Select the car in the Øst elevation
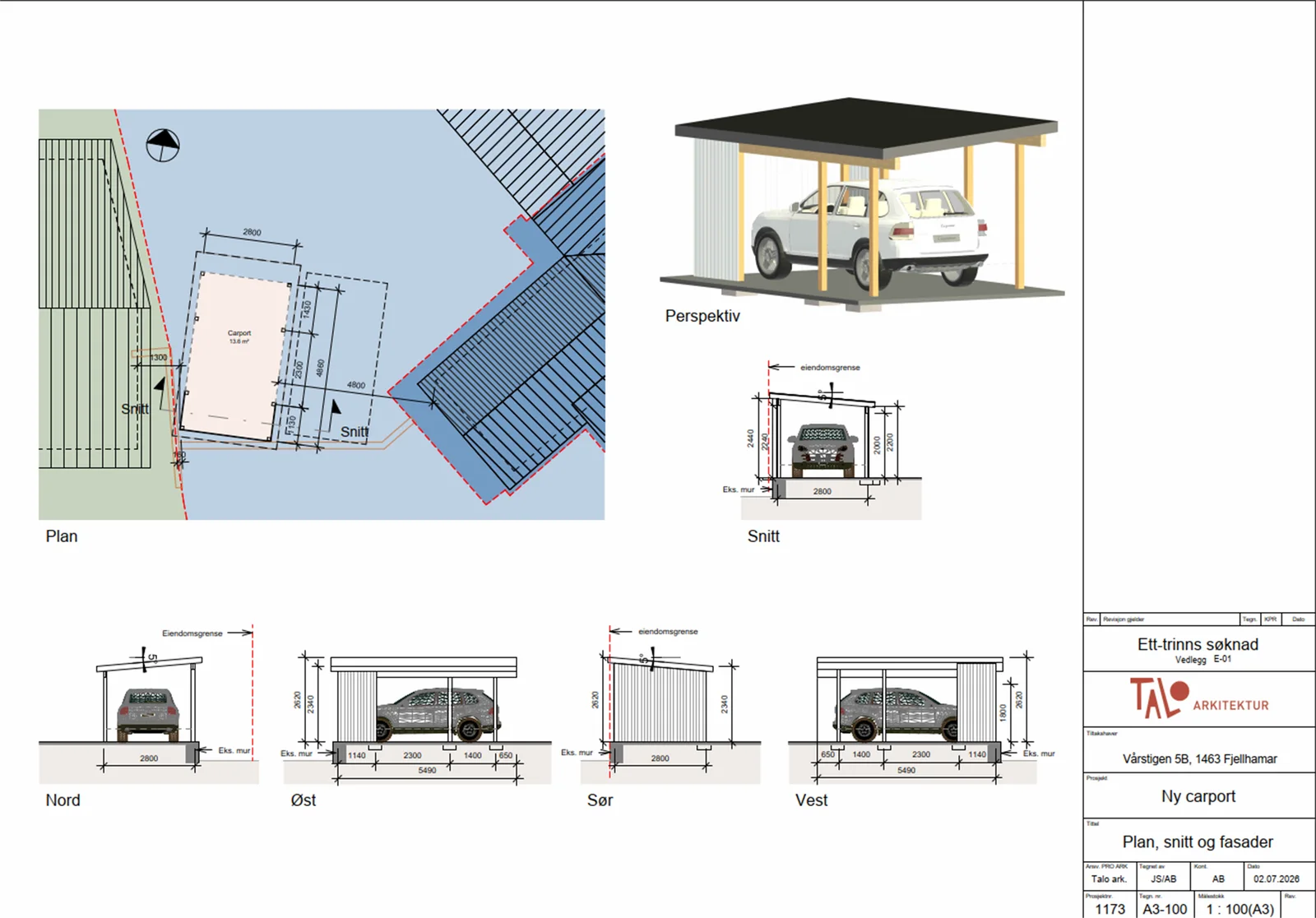The image size is (1316, 918). 438,713
